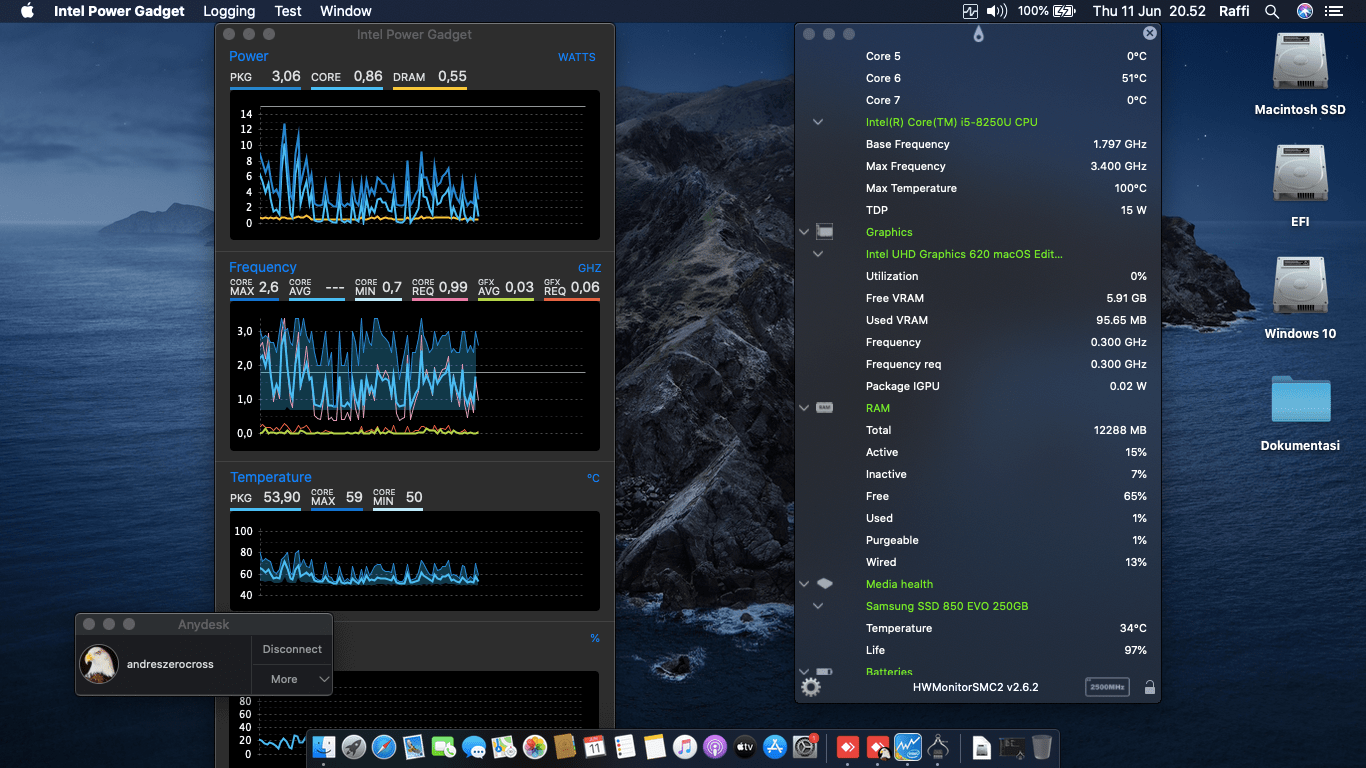The height and width of the screenshot is (768, 1366).
Task: Click the 2500MHz badge in HWMonitorSMC2
Action: pos(1107,687)
